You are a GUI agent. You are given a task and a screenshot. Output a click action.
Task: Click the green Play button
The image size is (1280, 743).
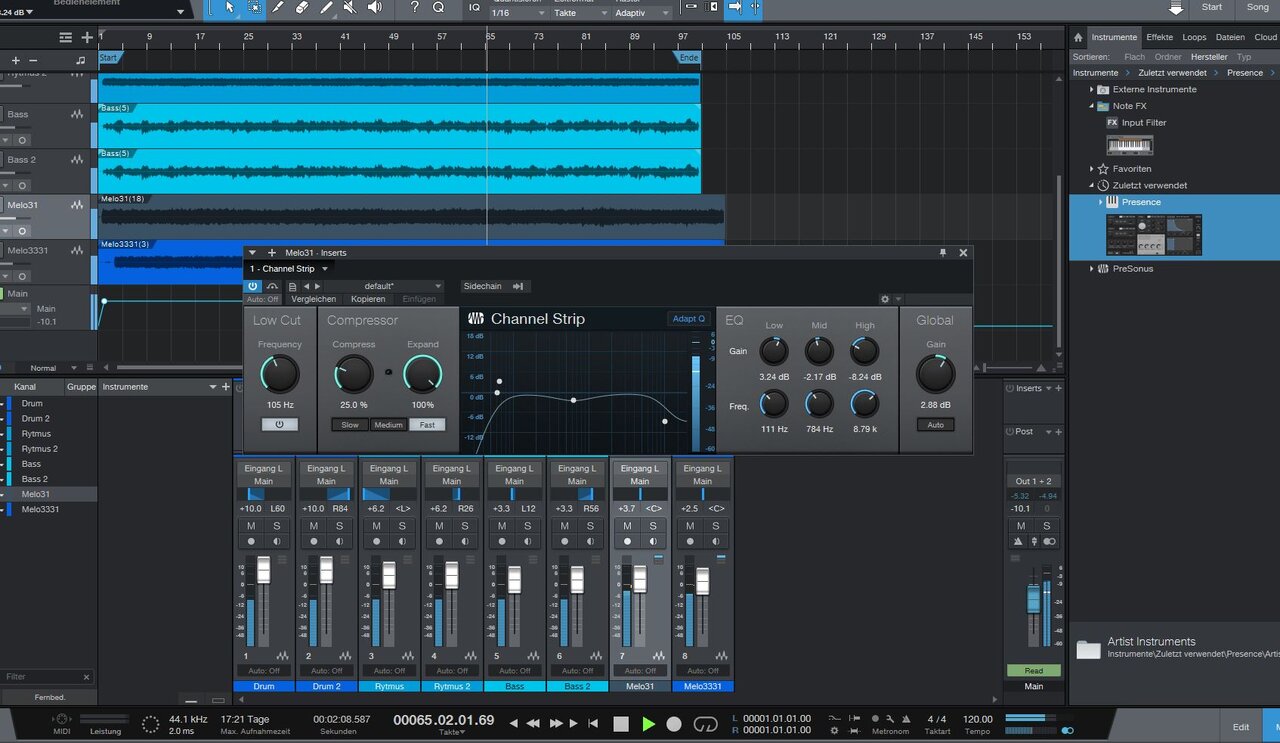coord(648,724)
